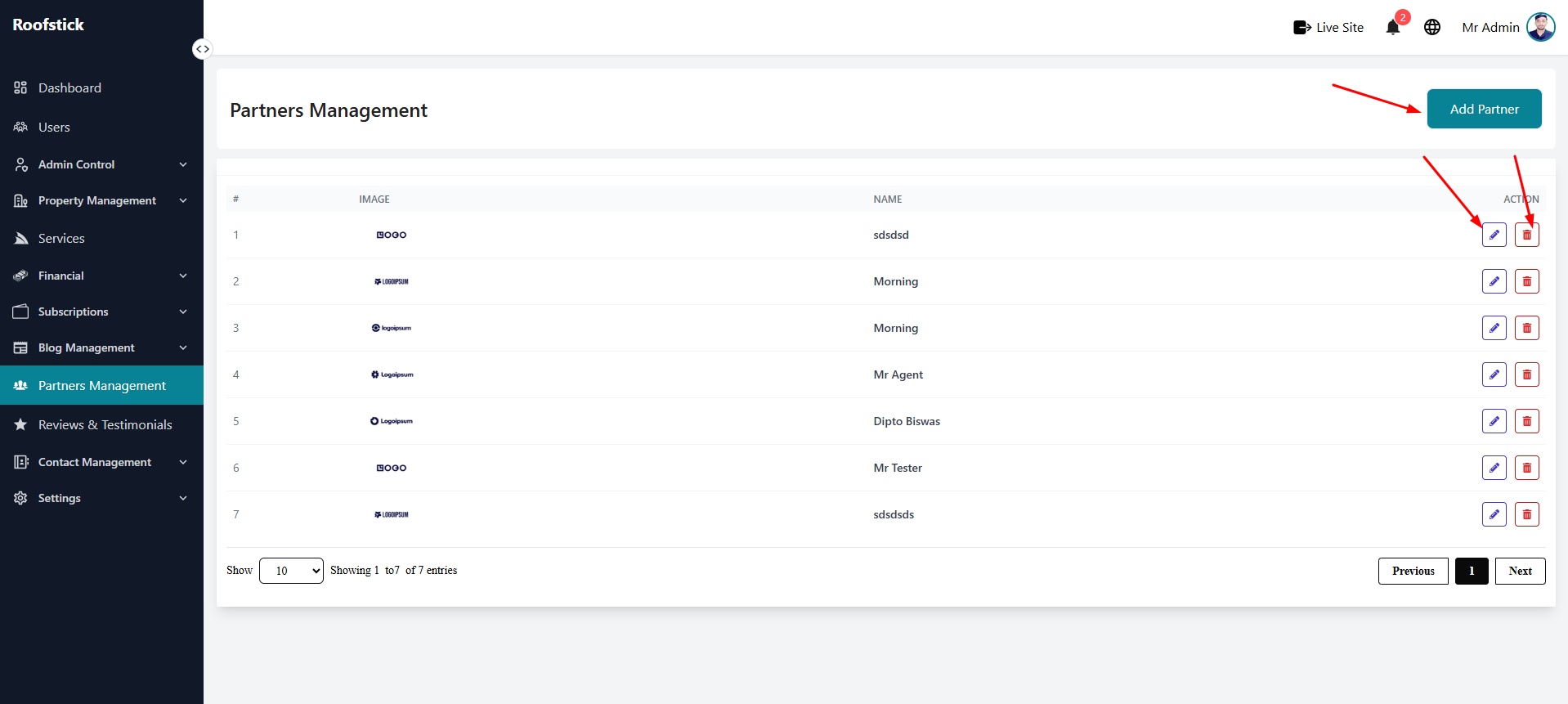Click the Mr Admin avatar picture
The width and height of the screenshot is (1568, 704).
(1541, 27)
